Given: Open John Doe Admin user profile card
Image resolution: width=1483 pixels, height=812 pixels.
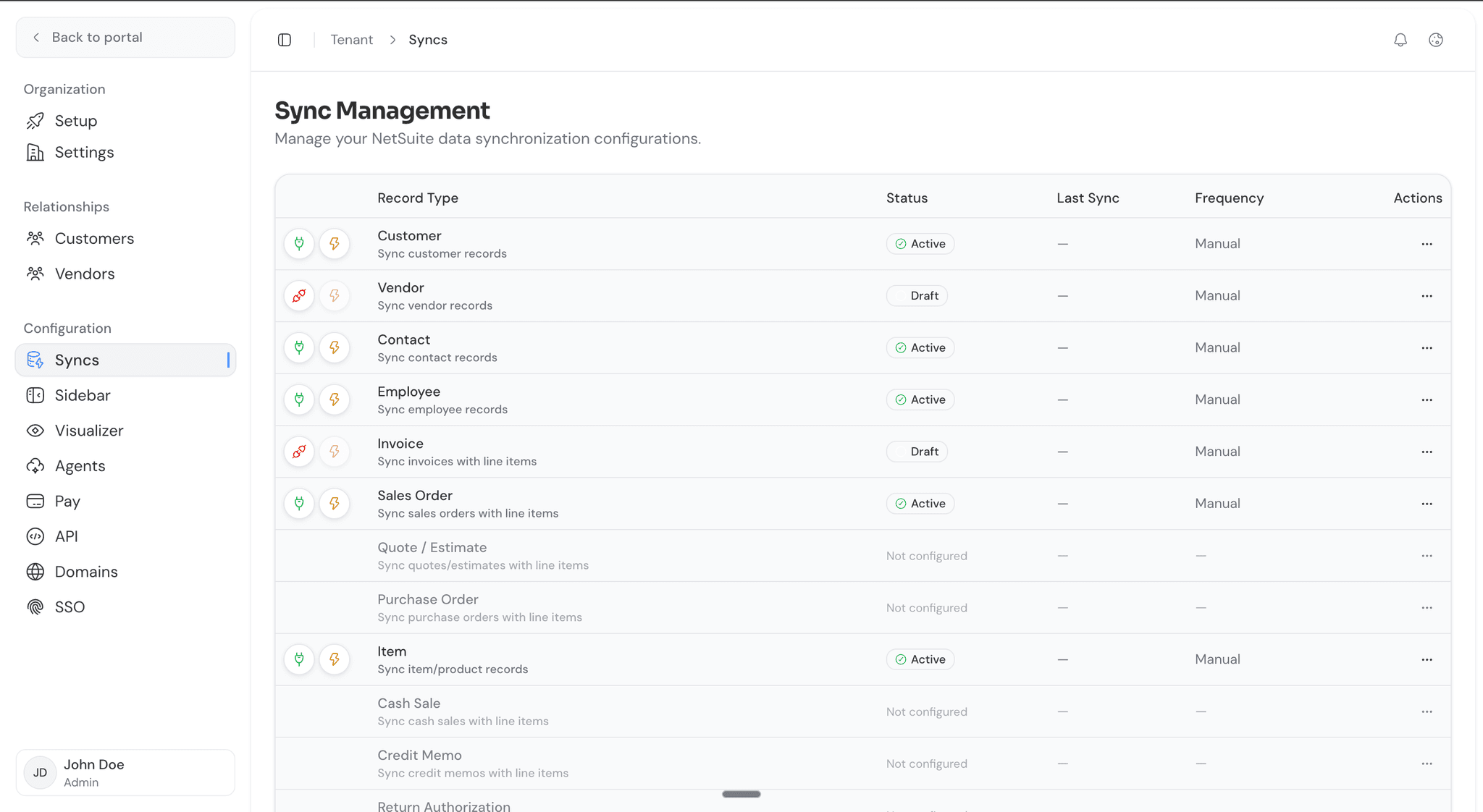Looking at the screenshot, I should pos(125,772).
